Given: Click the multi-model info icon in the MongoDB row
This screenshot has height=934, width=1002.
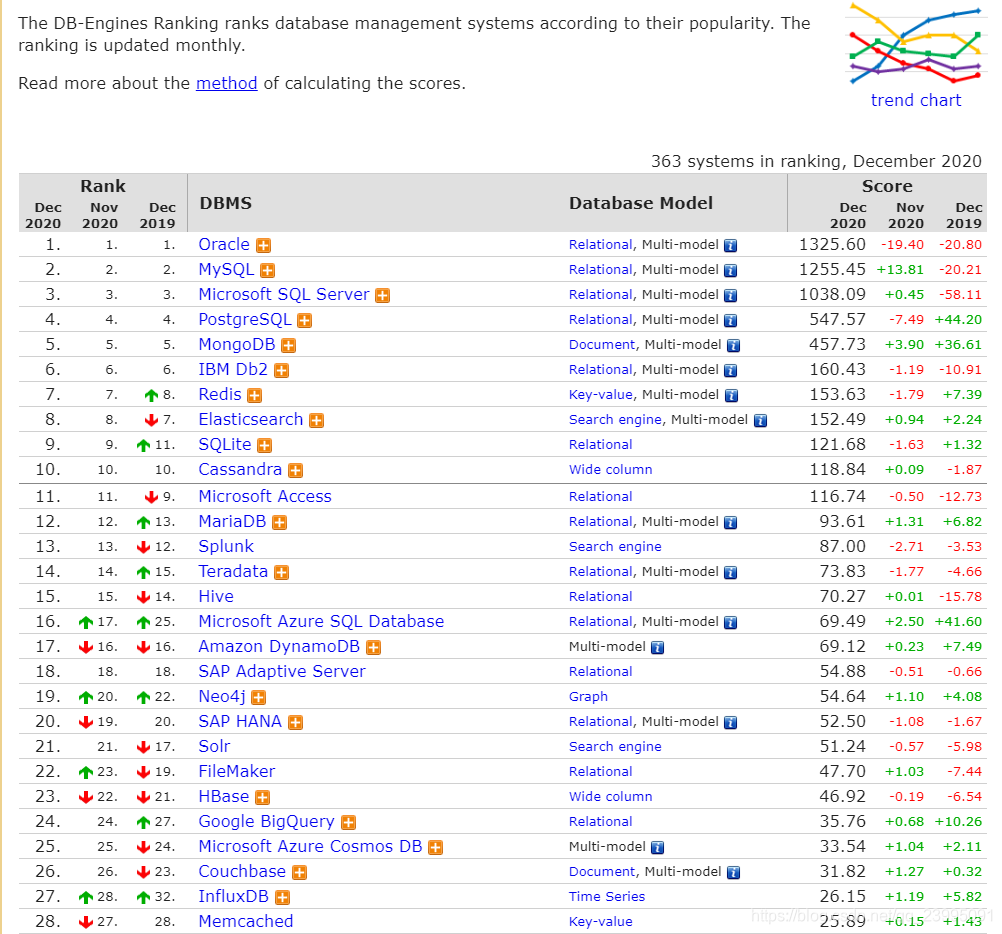Looking at the screenshot, I should [x=734, y=346].
